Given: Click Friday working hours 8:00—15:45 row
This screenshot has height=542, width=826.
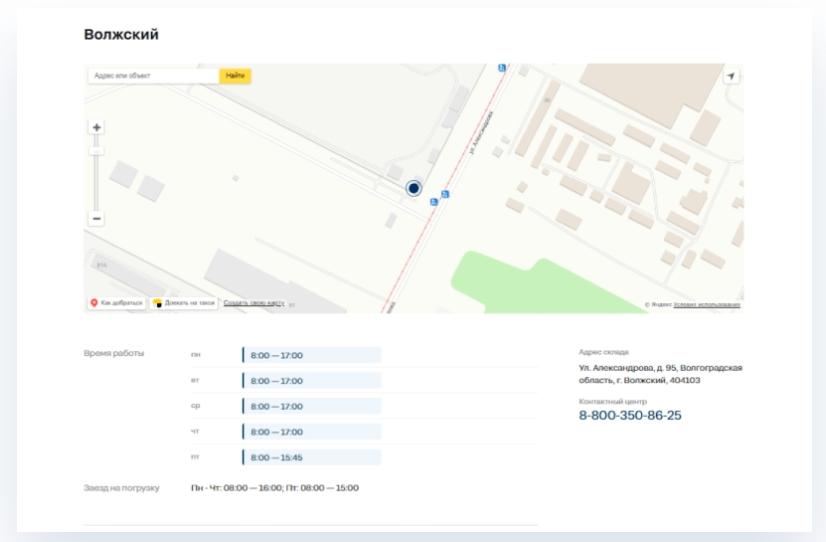Looking at the screenshot, I should 311,457.
